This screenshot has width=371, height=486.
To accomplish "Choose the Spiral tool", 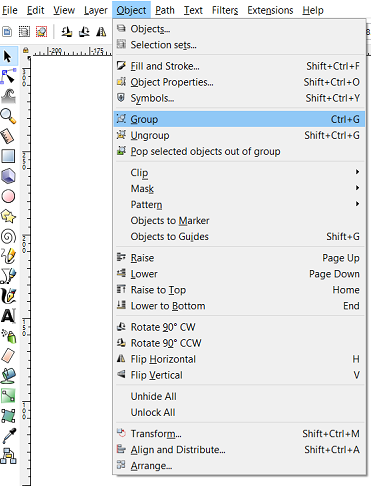I will pyautogui.click(x=8, y=237).
